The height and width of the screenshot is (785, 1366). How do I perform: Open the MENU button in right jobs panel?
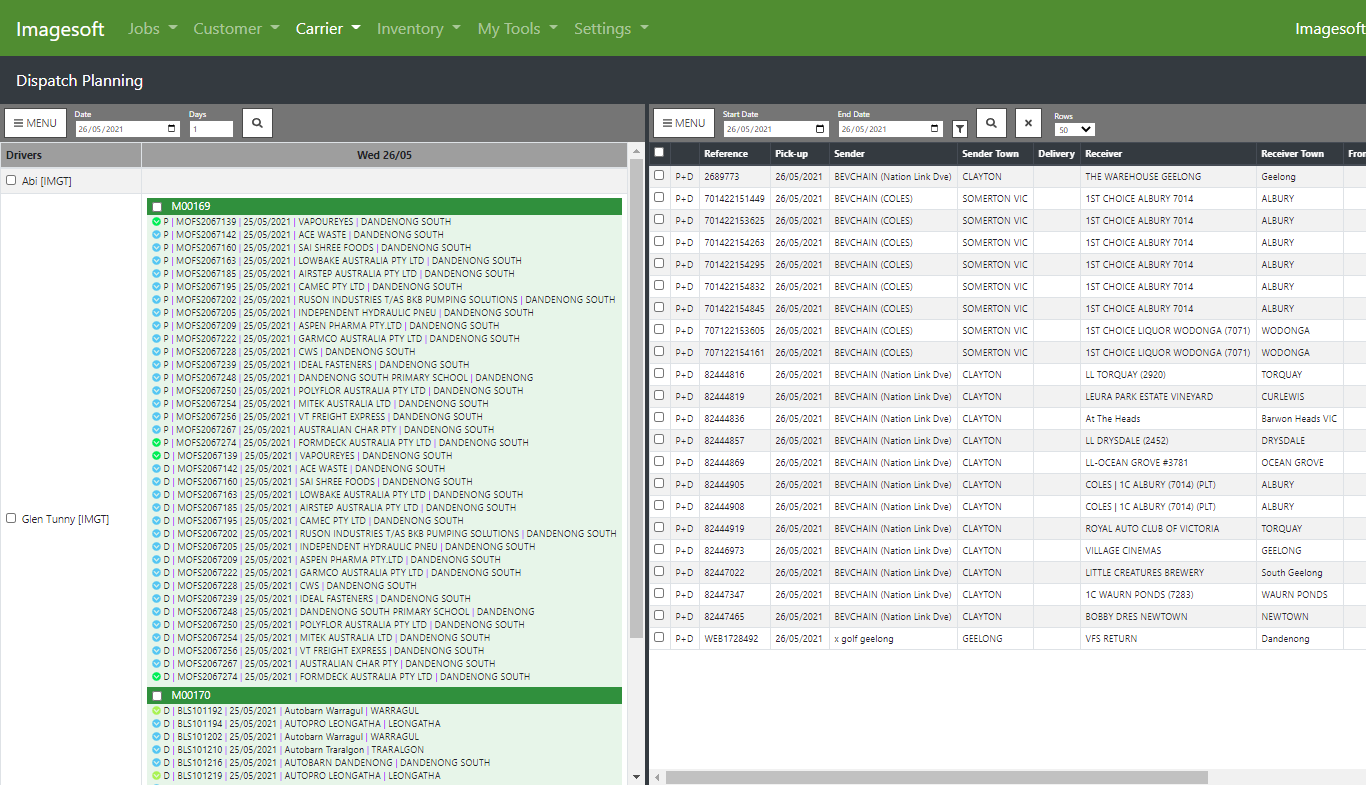(684, 123)
